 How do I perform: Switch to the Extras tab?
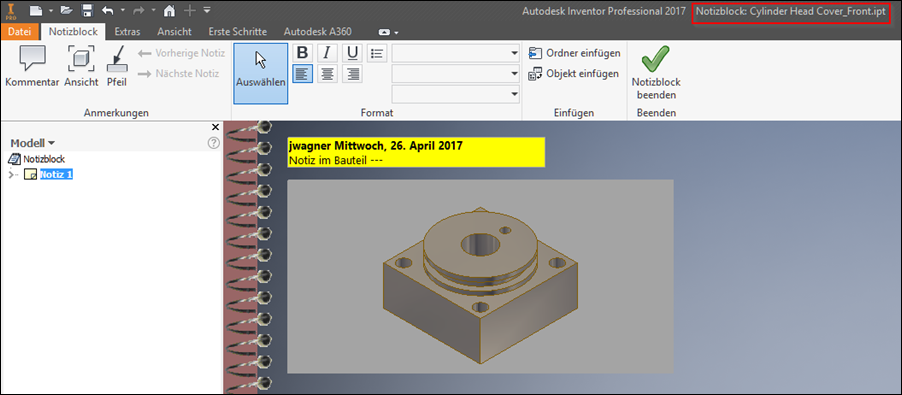pos(127,32)
